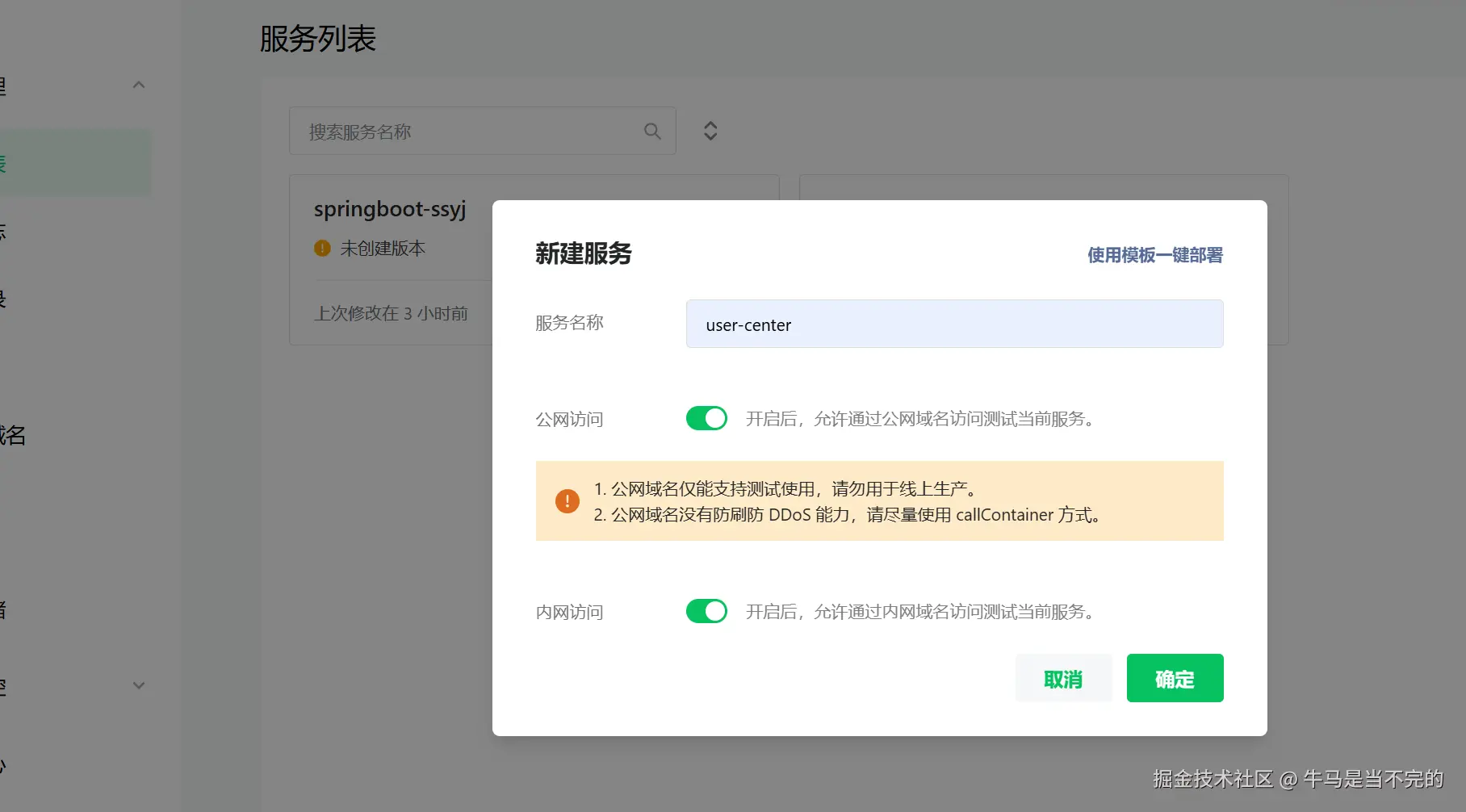Click the 新建服务 dialog title

[x=584, y=253]
